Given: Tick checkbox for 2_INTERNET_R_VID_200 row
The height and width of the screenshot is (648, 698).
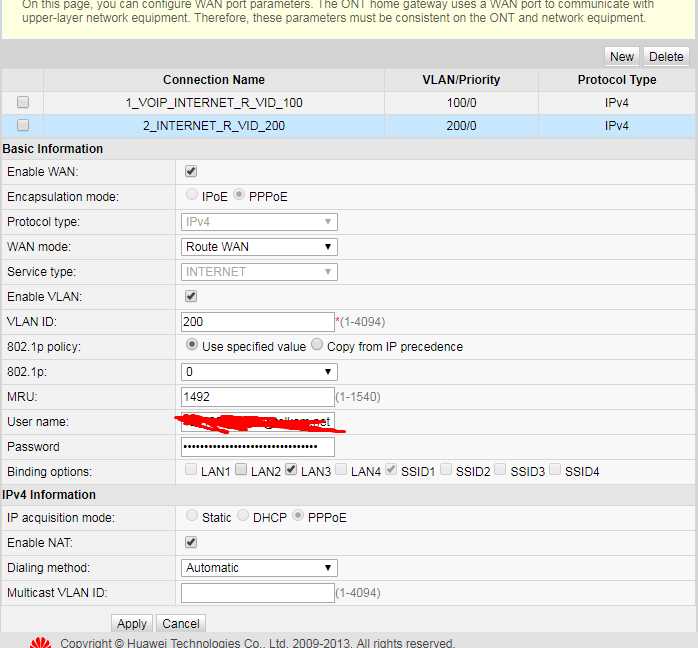Looking at the screenshot, I should click(x=23, y=126).
